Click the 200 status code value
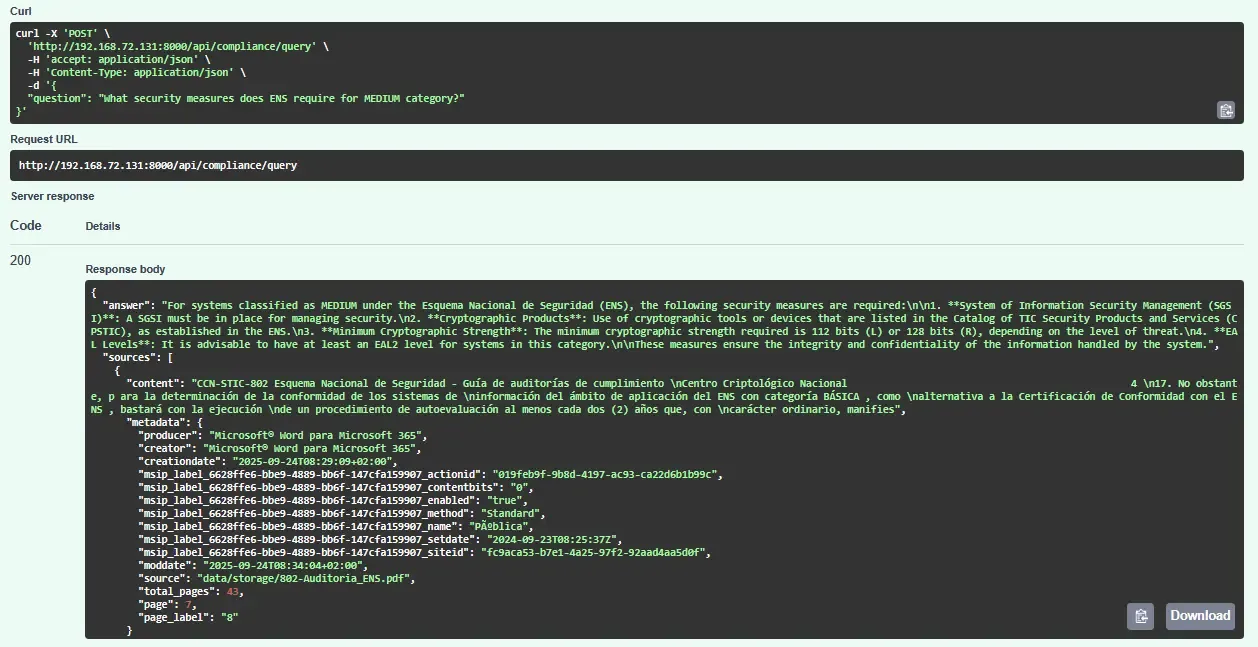The image size is (1258, 647). (18, 260)
